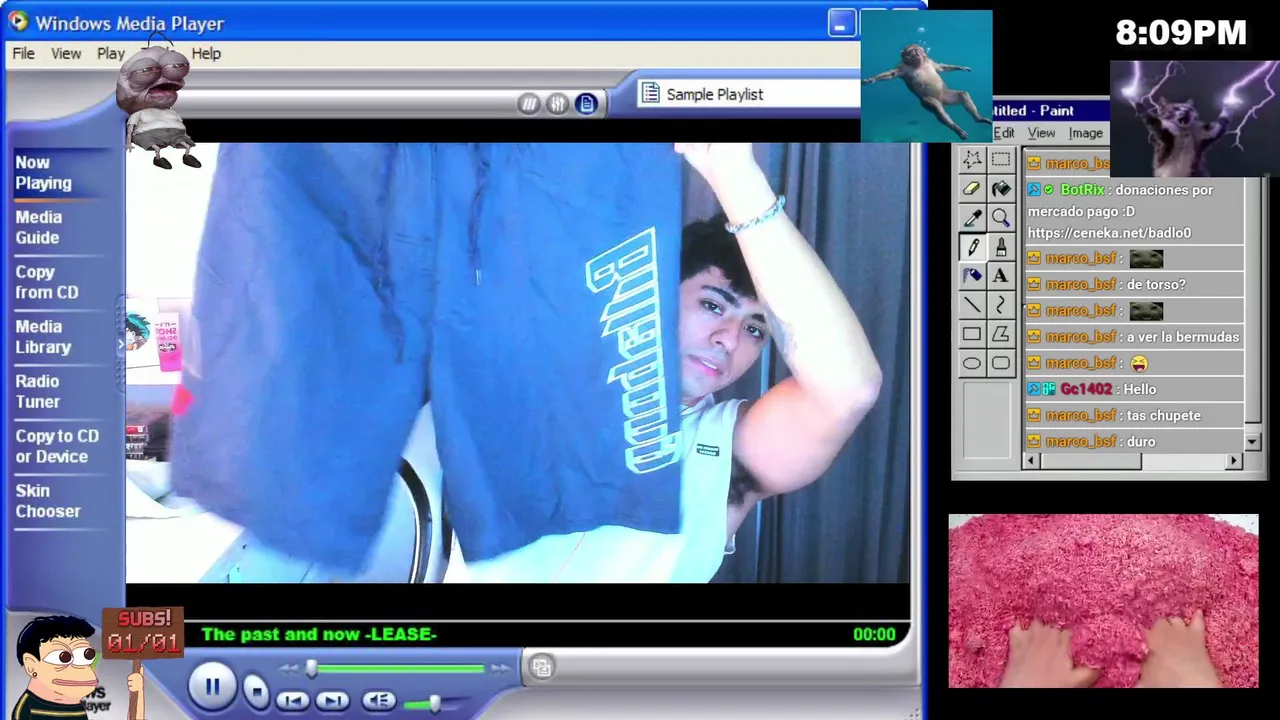The height and width of the screenshot is (720, 1280).
Task: Choose the Eraser tool in Paint
Action: pos(972,189)
